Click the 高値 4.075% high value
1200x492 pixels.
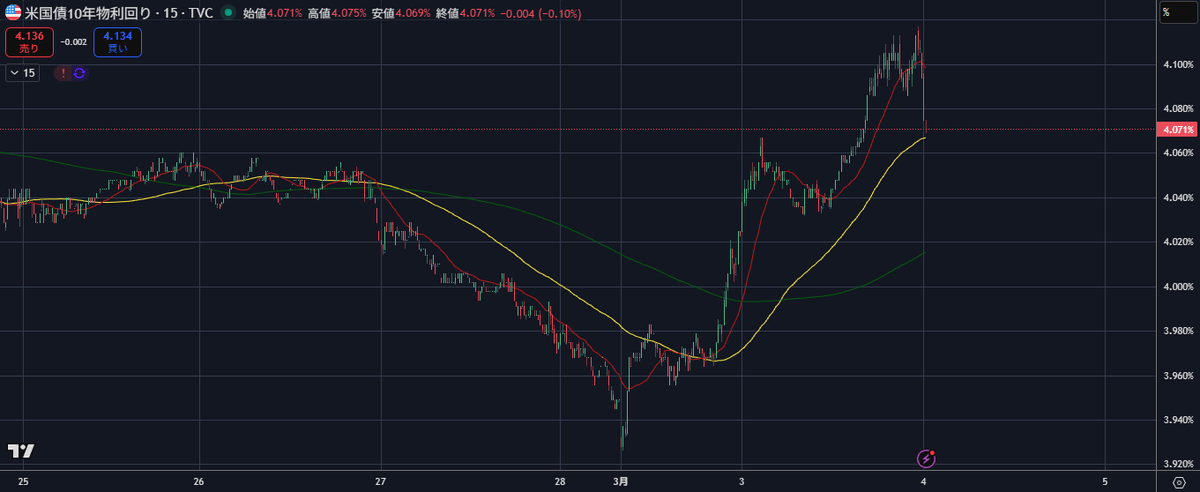336,14
